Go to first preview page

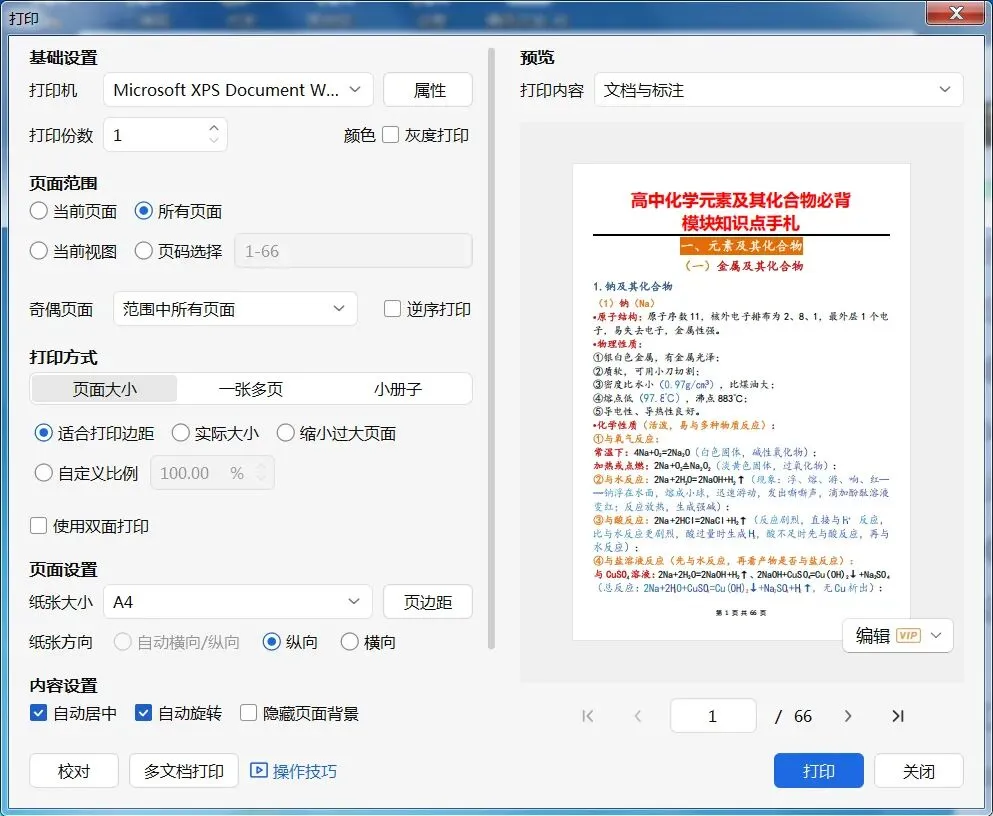point(588,716)
